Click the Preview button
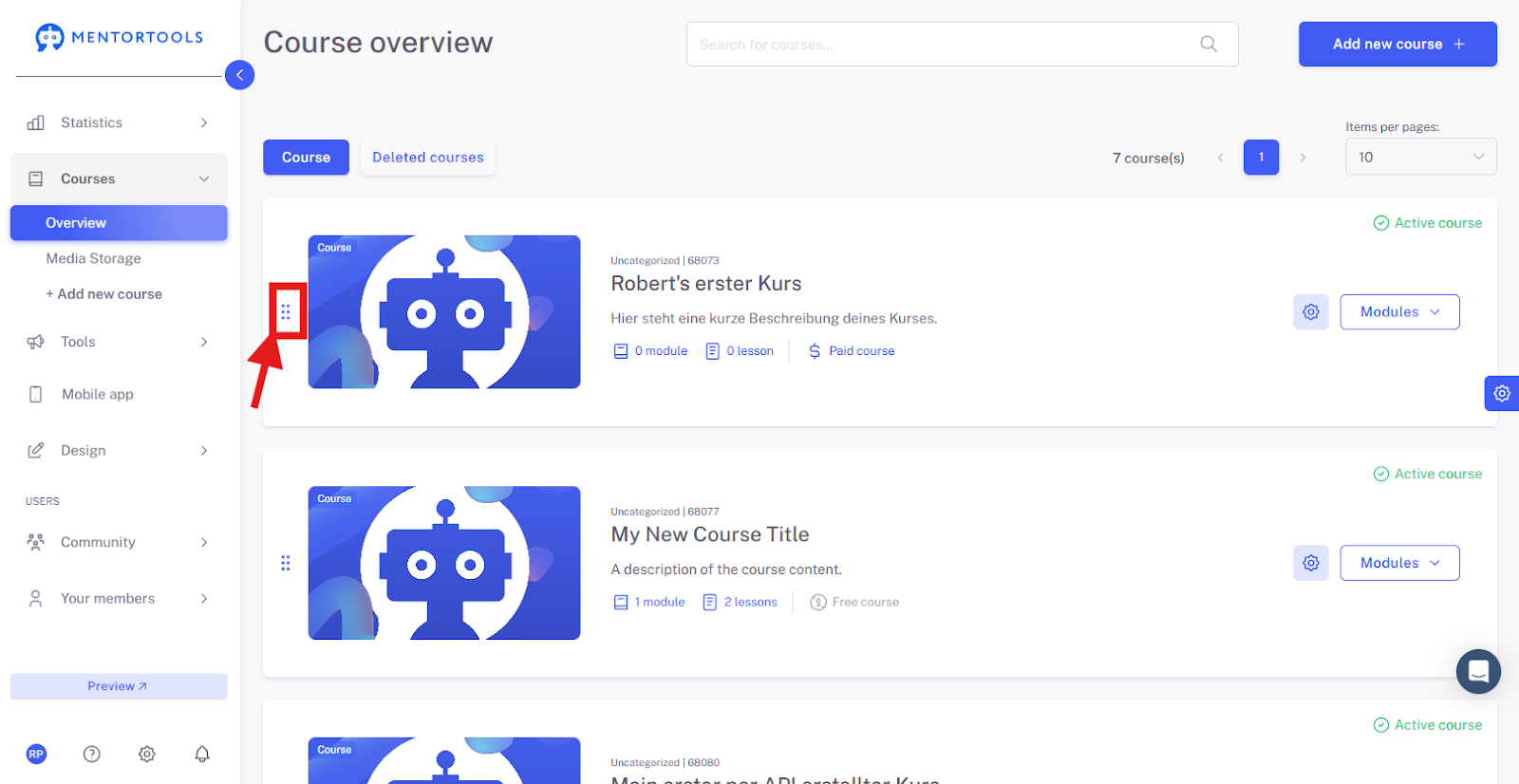This screenshot has height=784, width=1519. coord(119,686)
